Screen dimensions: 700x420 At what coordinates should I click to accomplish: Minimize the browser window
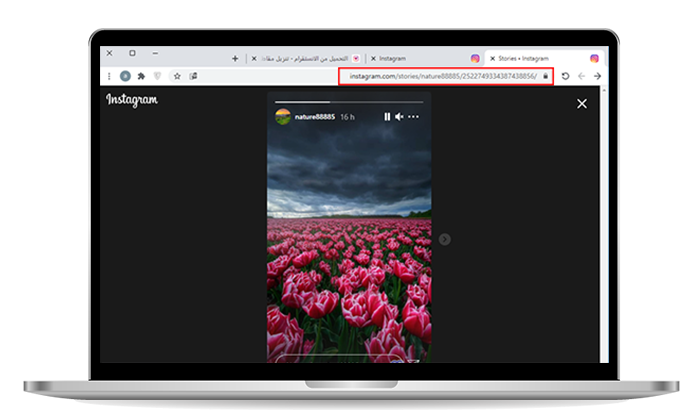tap(155, 53)
